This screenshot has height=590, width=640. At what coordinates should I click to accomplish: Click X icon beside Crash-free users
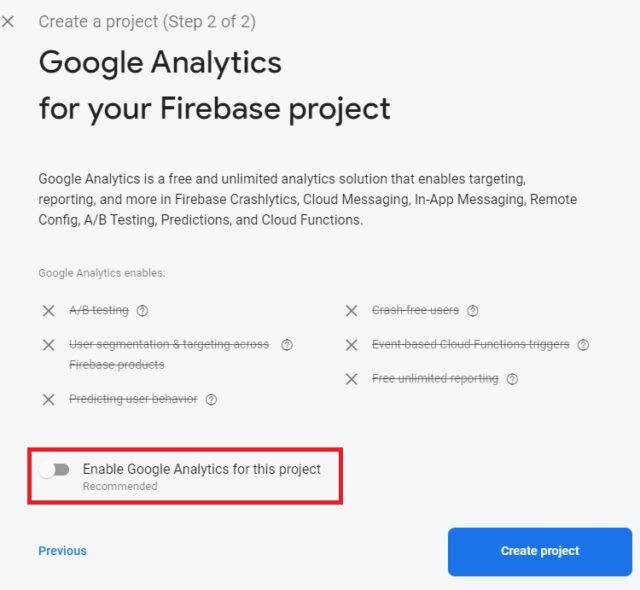click(351, 311)
